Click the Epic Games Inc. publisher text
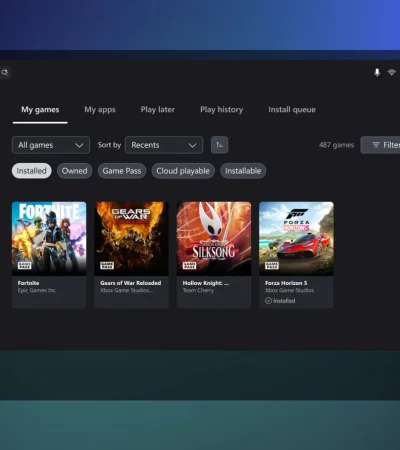Image resolution: width=400 pixels, height=450 pixels. 37,290
